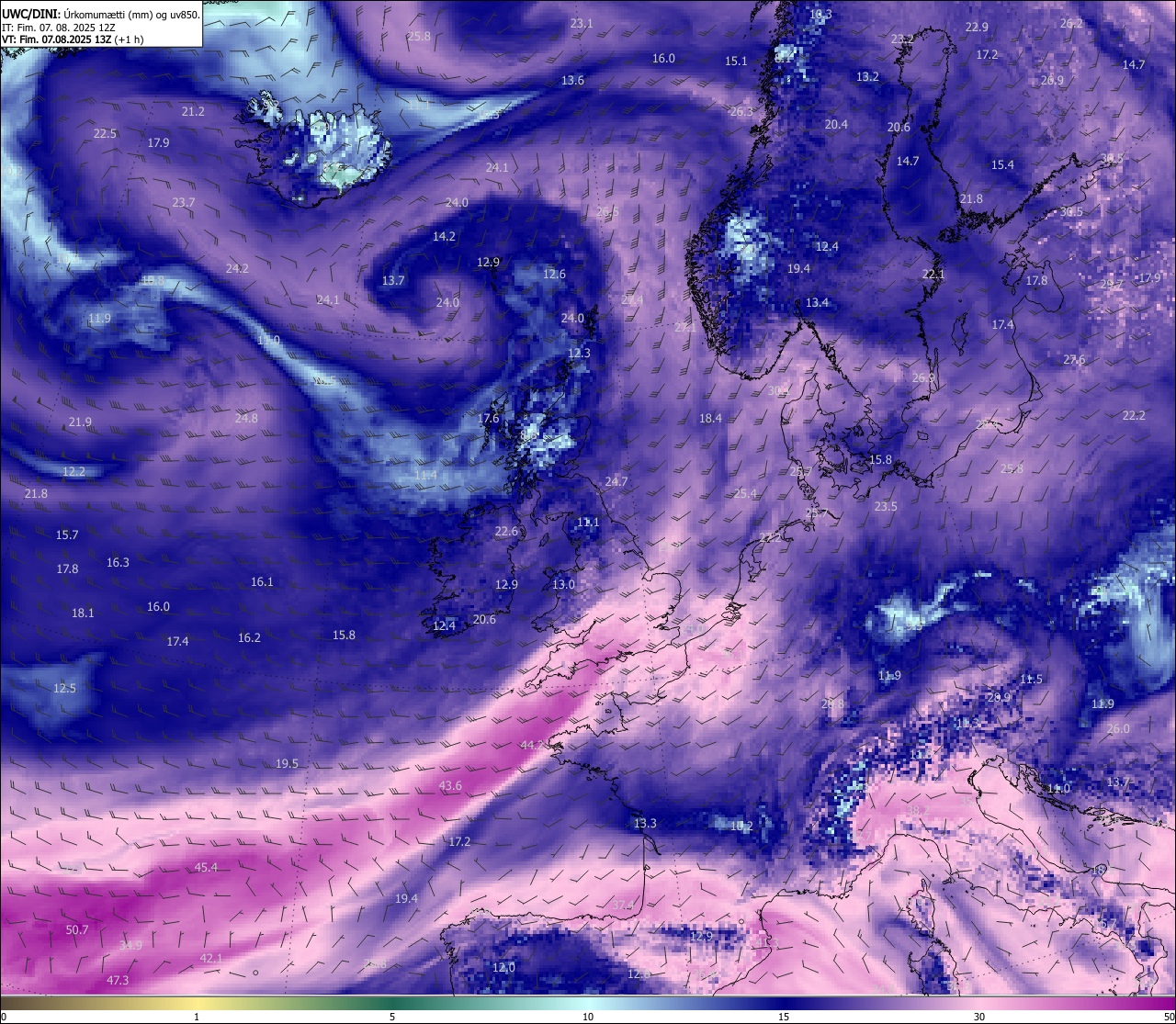Click the UWC/DINI title in the legend box
Viewport: 1176px width, 1024px height.
click(29, 13)
